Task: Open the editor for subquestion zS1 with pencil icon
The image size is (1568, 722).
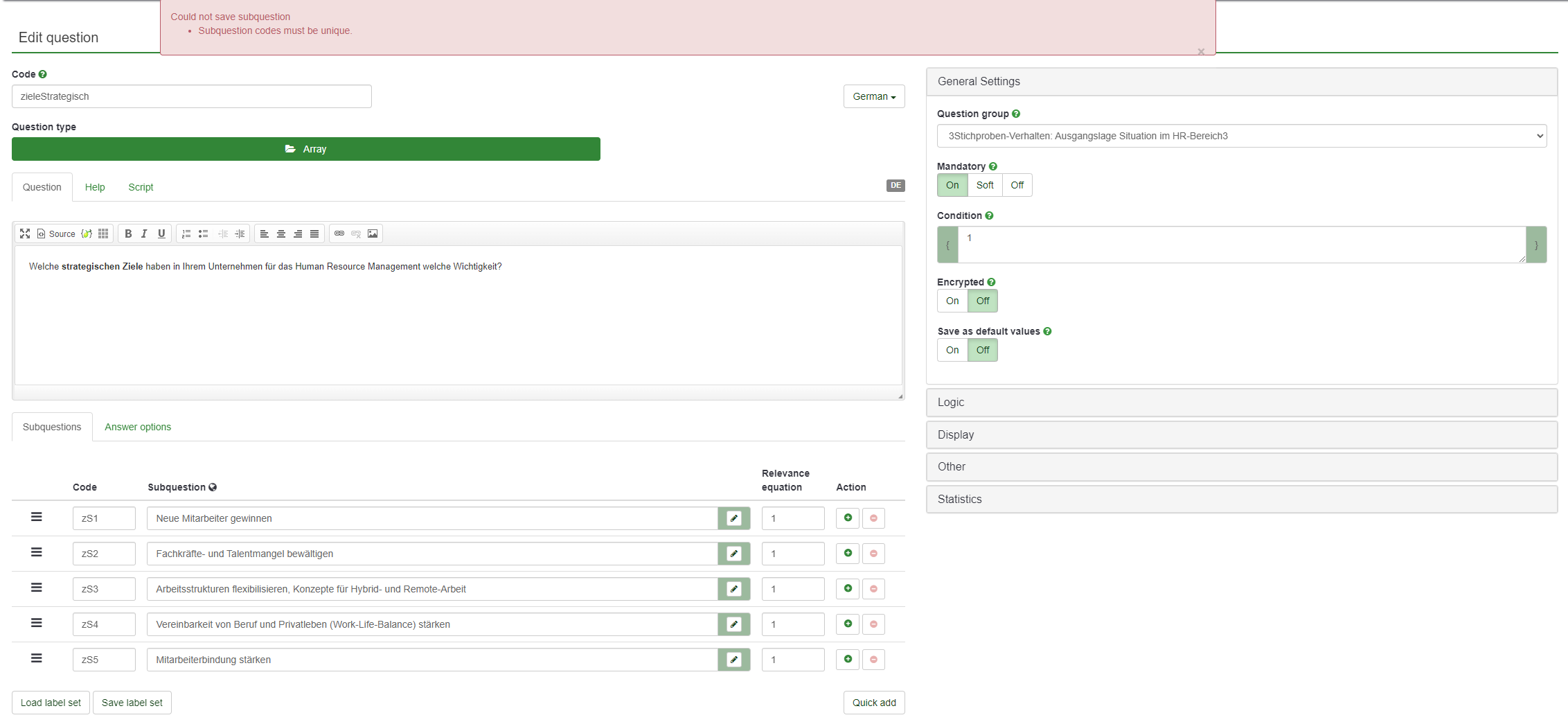Action: pos(733,518)
